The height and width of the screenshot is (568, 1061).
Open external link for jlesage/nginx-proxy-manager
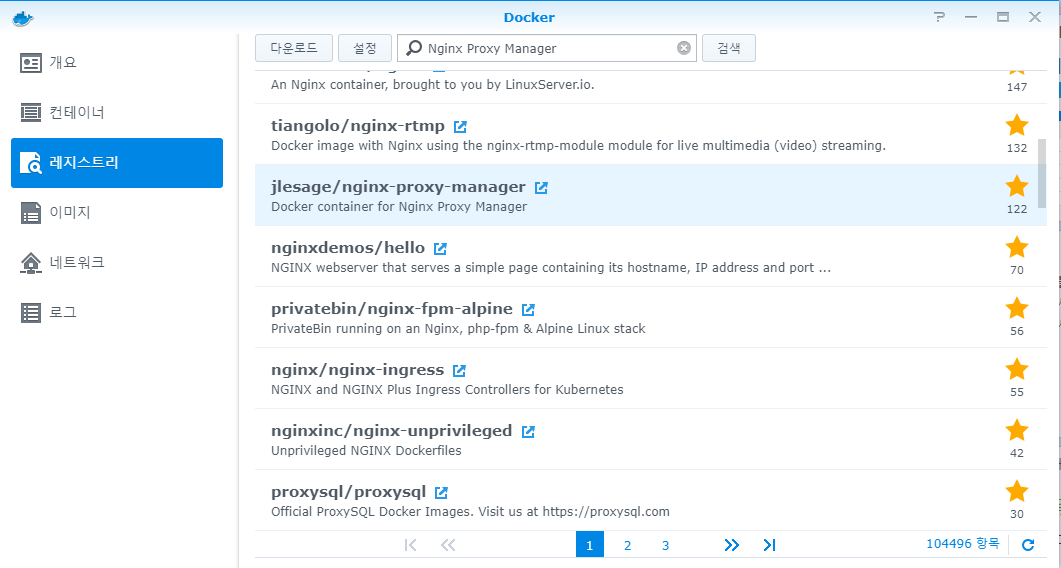click(x=541, y=188)
